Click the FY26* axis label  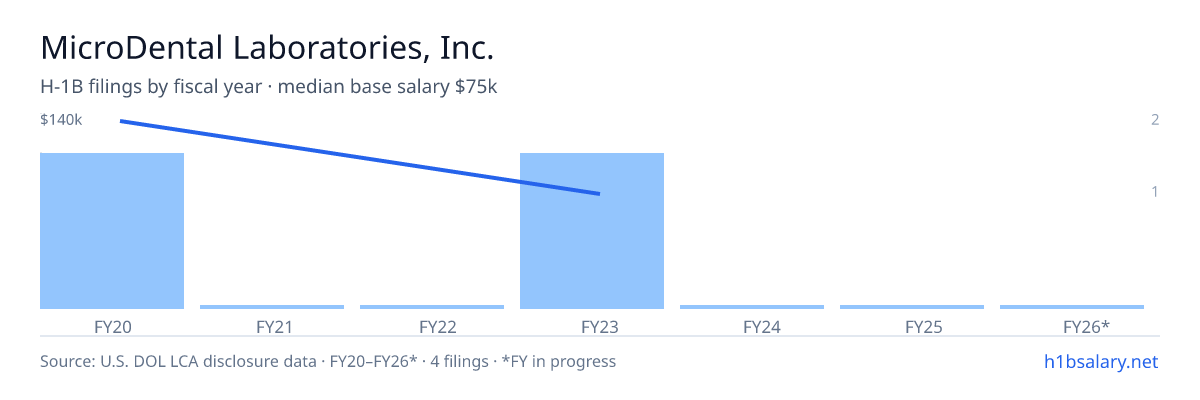pyautogui.click(x=1072, y=326)
